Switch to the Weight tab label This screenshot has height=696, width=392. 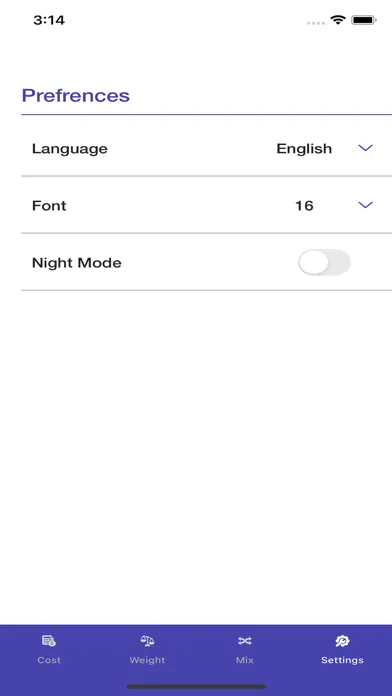147,660
